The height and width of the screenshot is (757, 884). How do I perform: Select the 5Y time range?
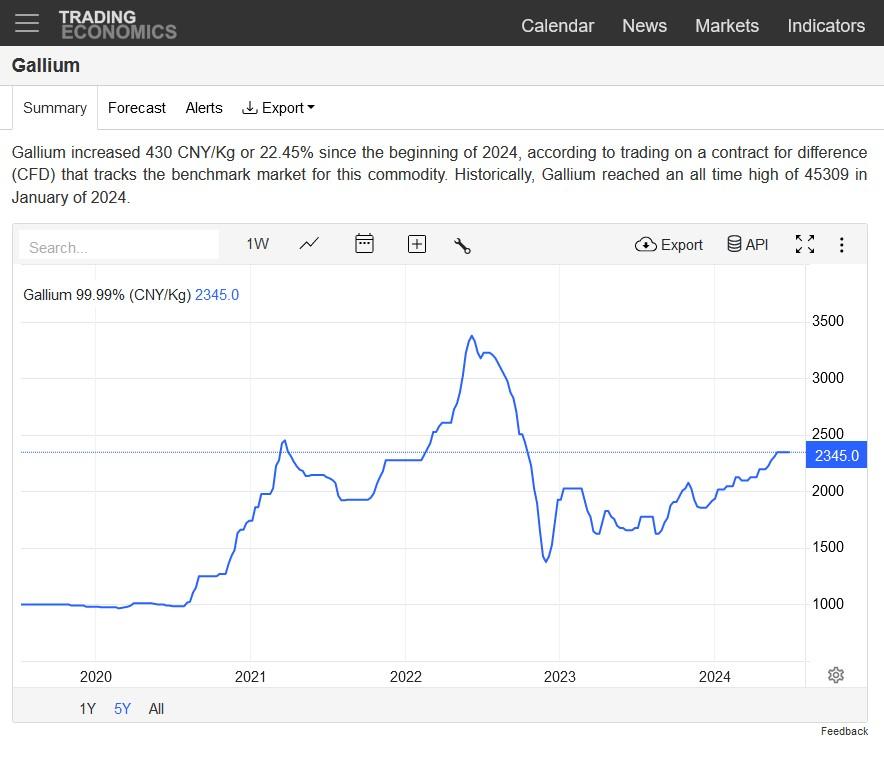tap(122, 709)
